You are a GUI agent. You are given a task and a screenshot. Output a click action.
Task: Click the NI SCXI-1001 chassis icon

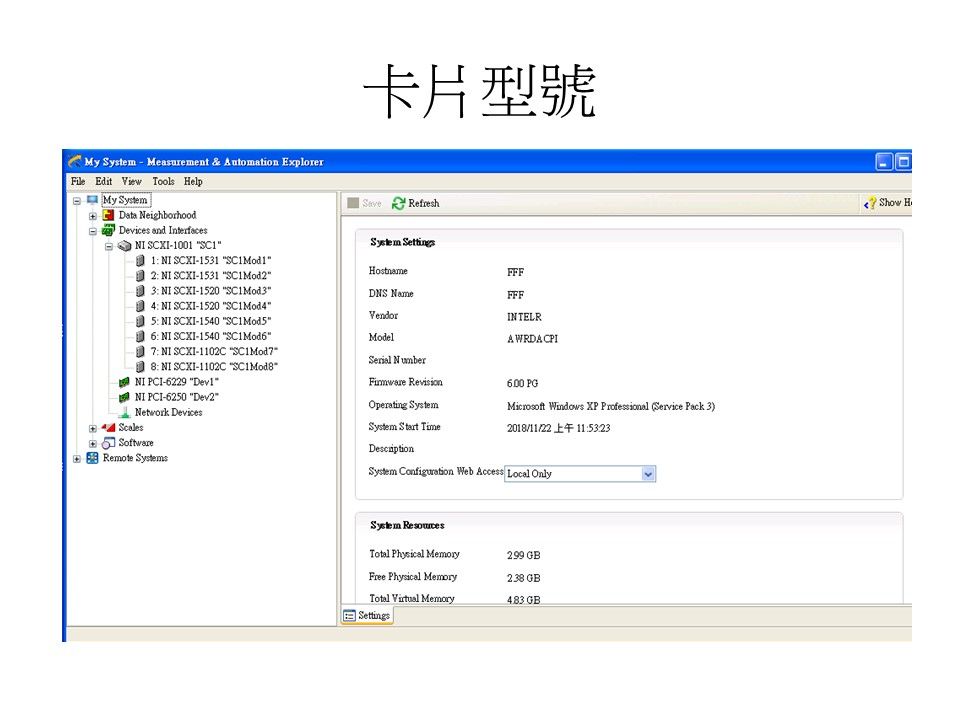124,246
